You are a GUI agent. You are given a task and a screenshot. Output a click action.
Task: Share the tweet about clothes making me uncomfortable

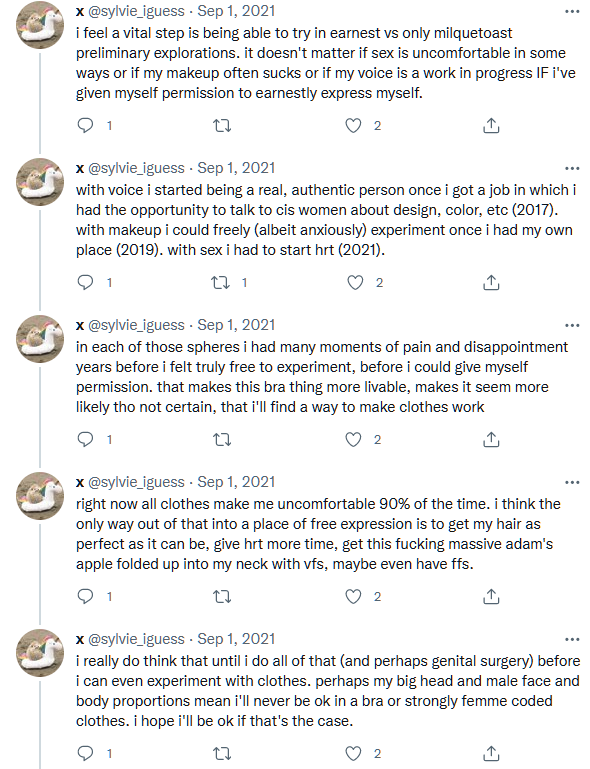click(x=491, y=596)
